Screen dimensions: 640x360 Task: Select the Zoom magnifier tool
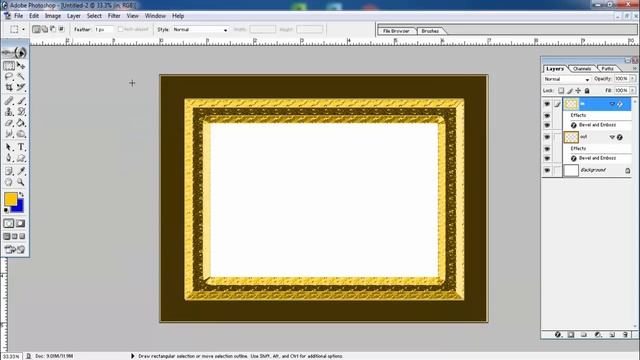21,182
